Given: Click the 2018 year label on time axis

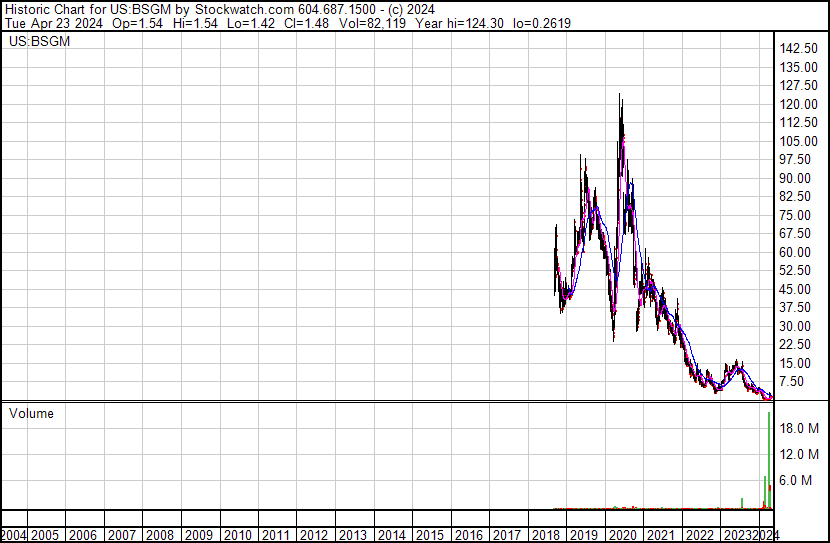Looking at the screenshot, I should [x=546, y=536].
